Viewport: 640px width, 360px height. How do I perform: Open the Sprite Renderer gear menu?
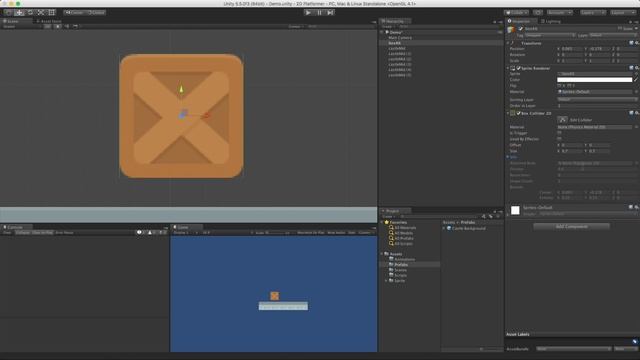[637, 68]
